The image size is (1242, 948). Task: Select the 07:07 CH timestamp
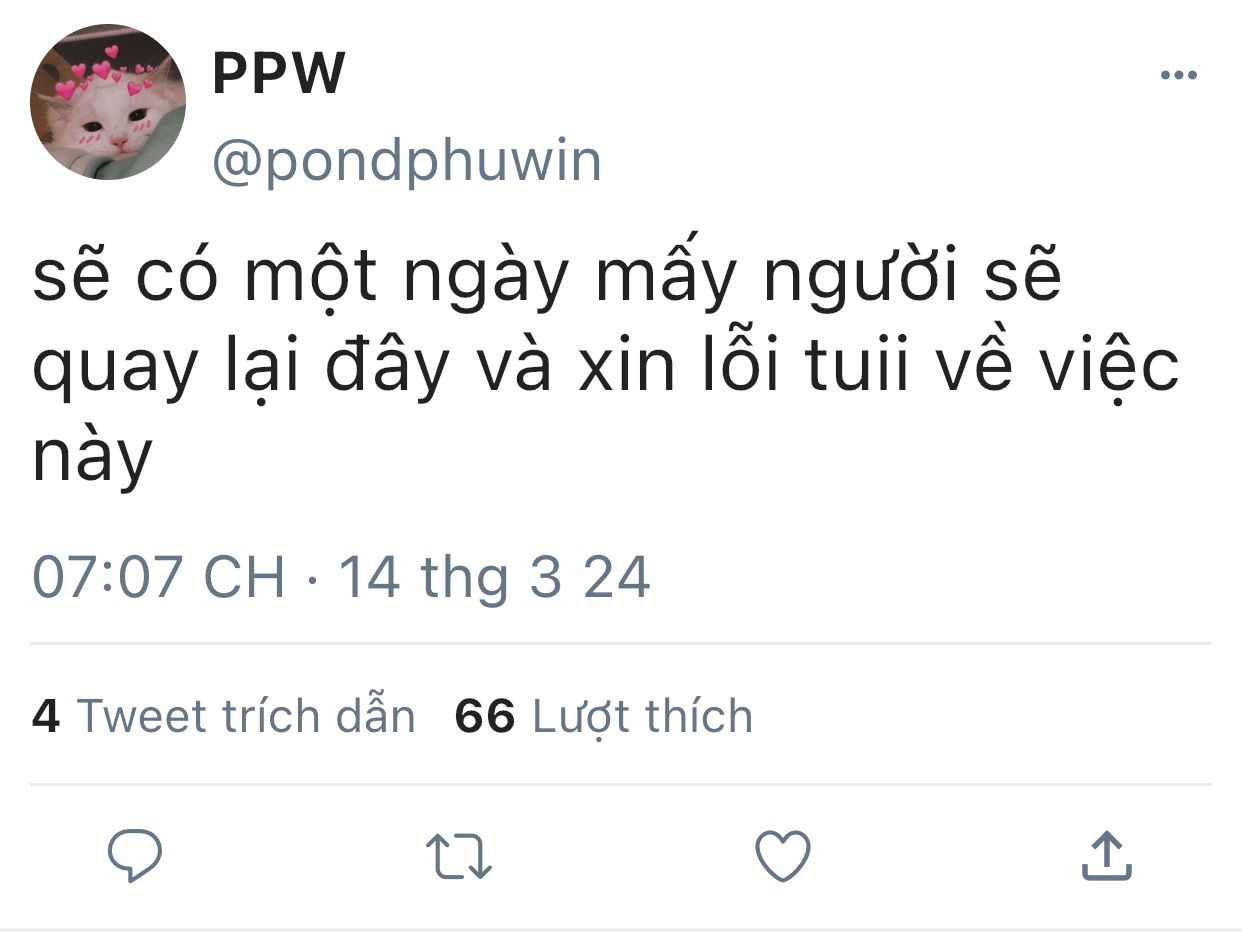[x=158, y=578]
